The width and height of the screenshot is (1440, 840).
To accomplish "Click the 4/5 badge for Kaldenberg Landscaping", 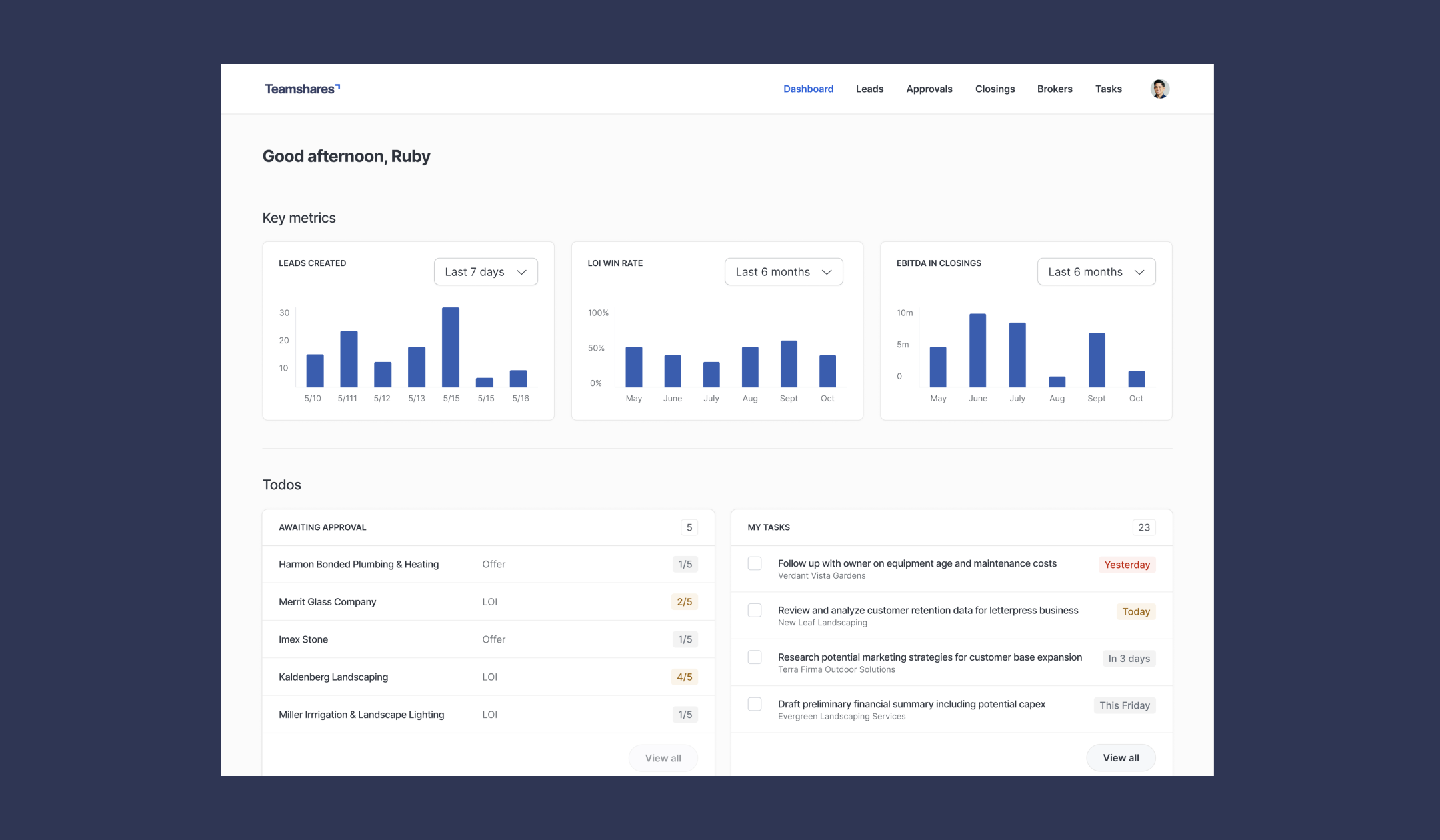I will click(684, 677).
